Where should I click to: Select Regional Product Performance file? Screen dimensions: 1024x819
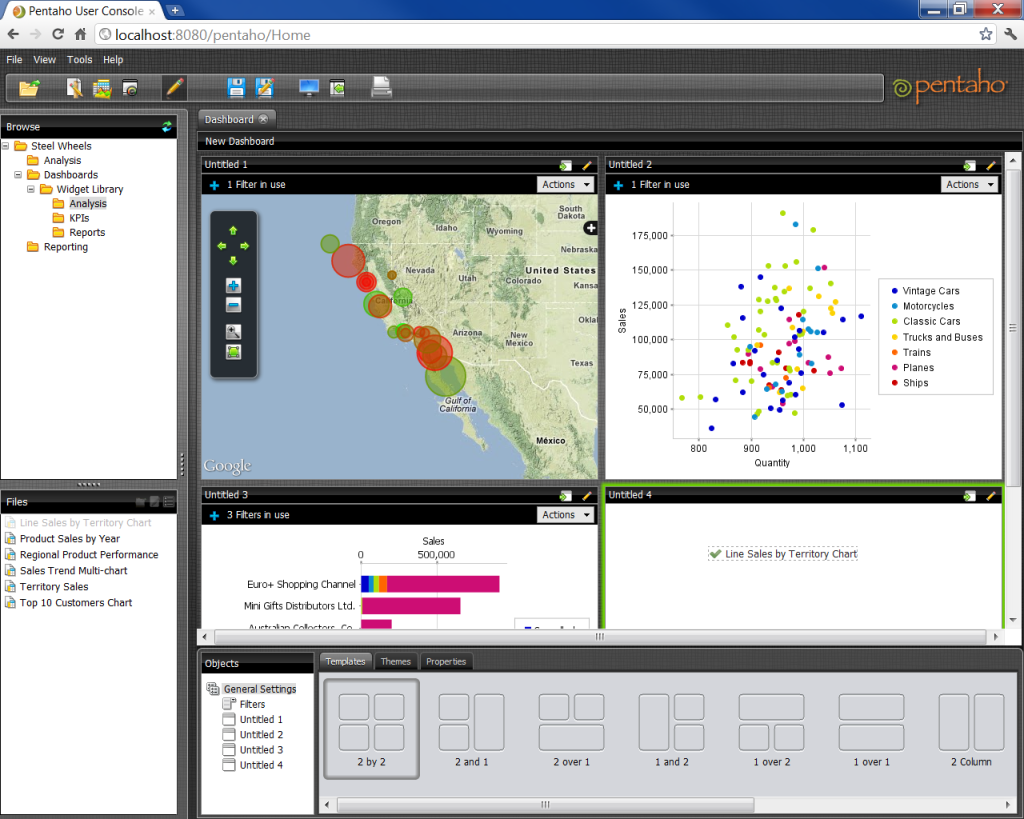tap(89, 554)
